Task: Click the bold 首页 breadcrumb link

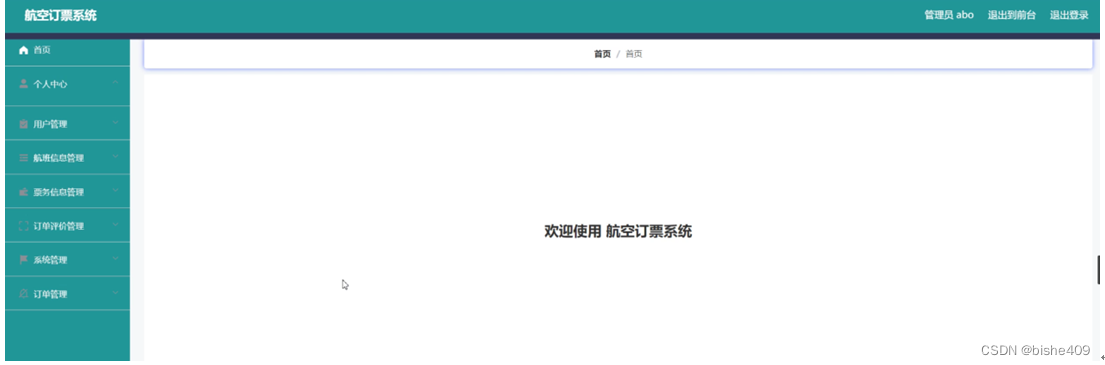Action: [603, 54]
